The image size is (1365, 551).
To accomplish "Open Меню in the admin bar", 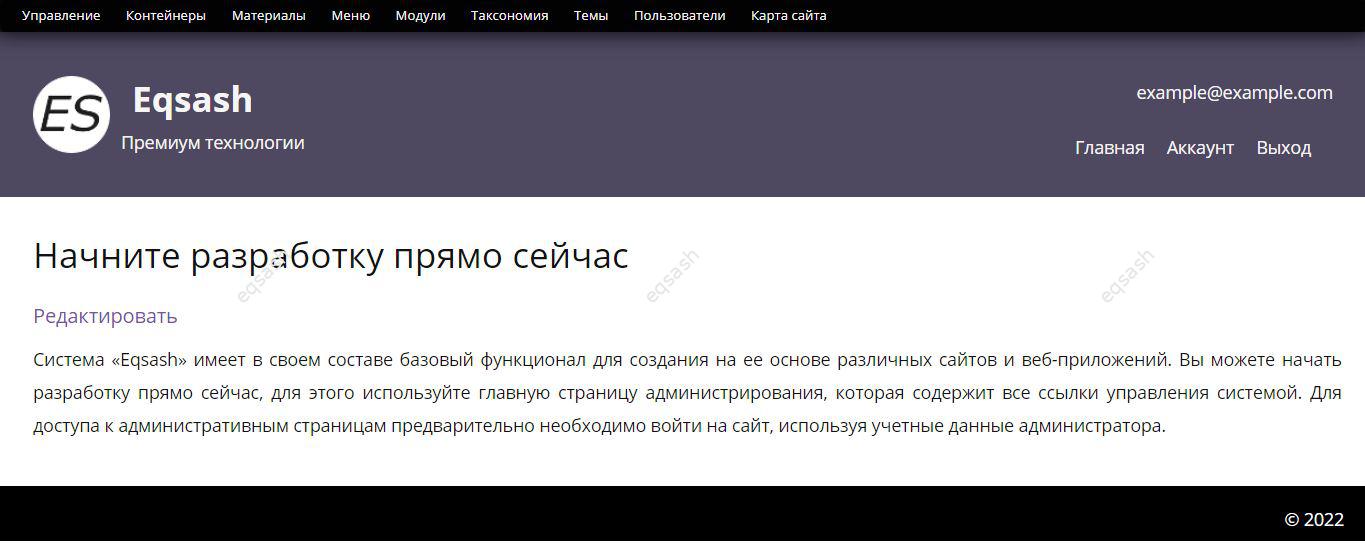I will tap(351, 15).
